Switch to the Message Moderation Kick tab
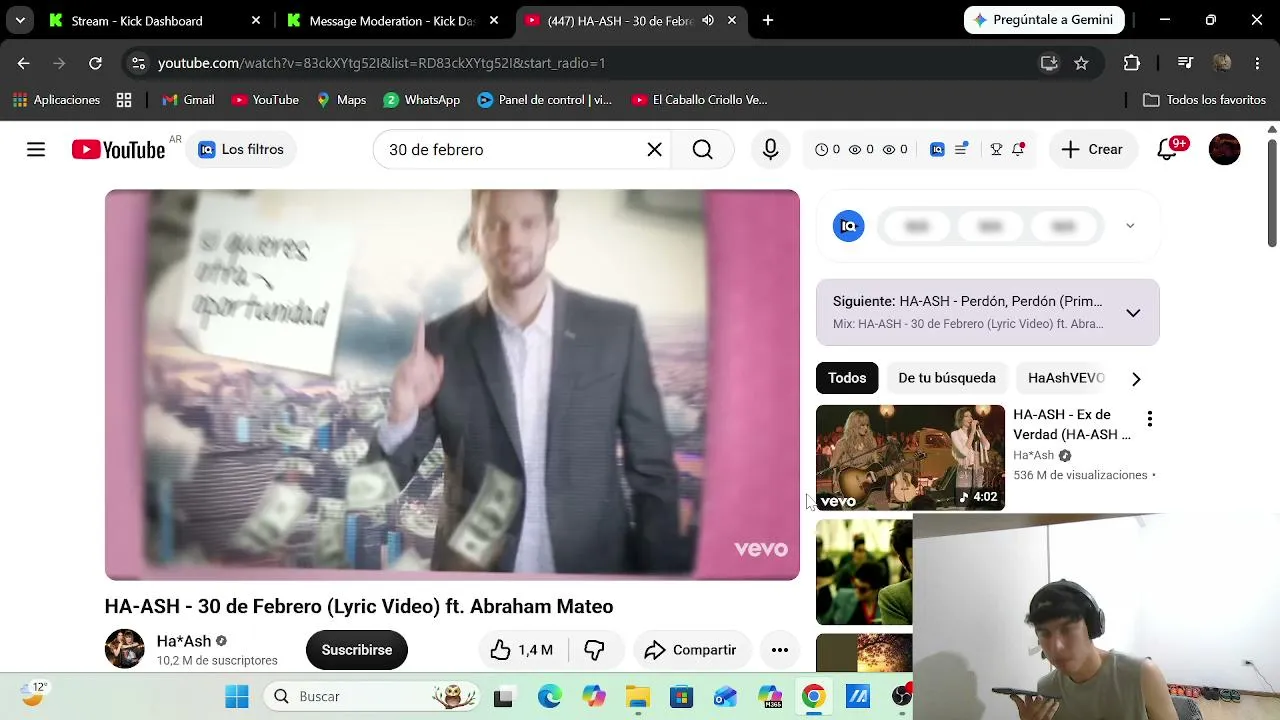The width and height of the screenshot is (1280, 720). tap(392, 20)
